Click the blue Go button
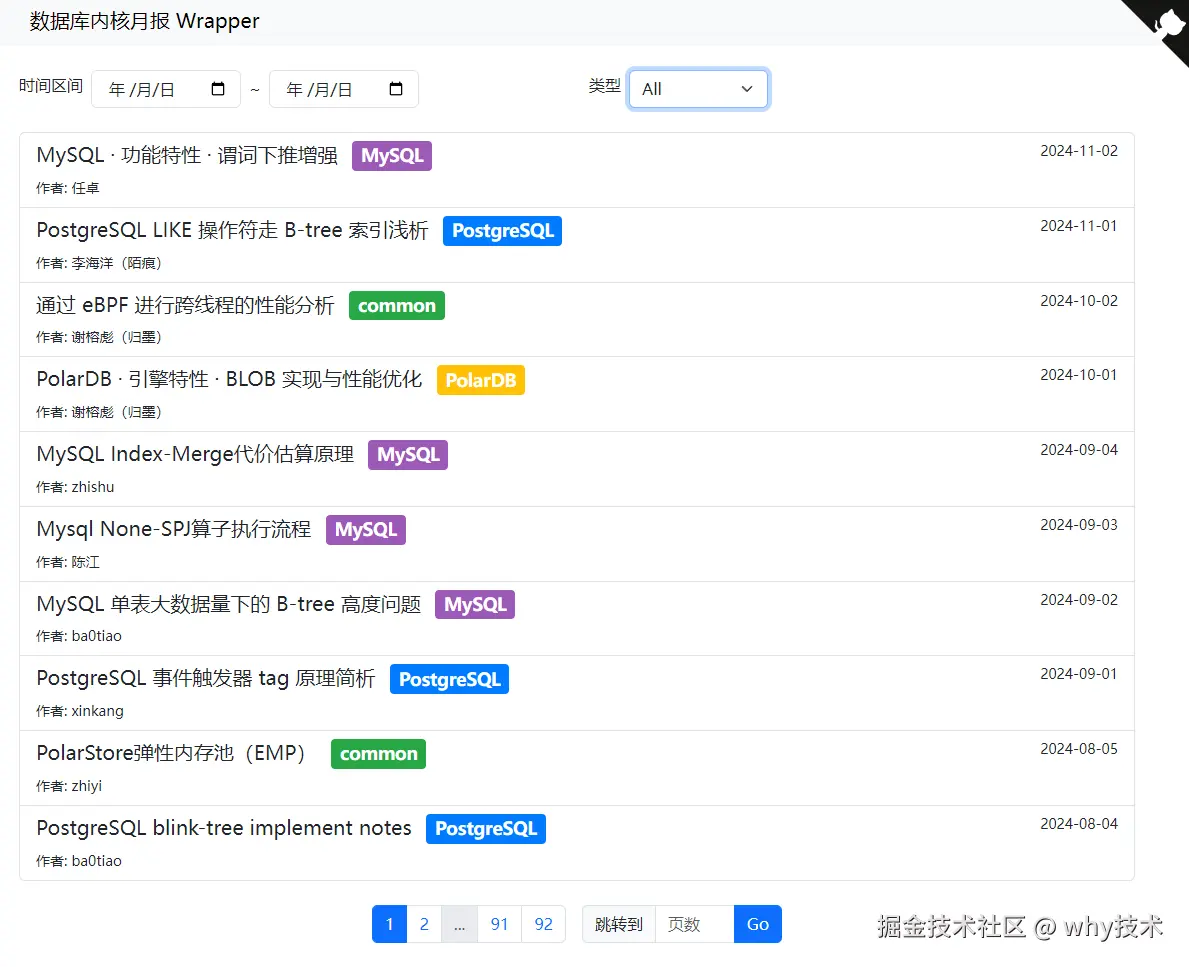This screenshot has height=967, width=1189. pos(758,924)
